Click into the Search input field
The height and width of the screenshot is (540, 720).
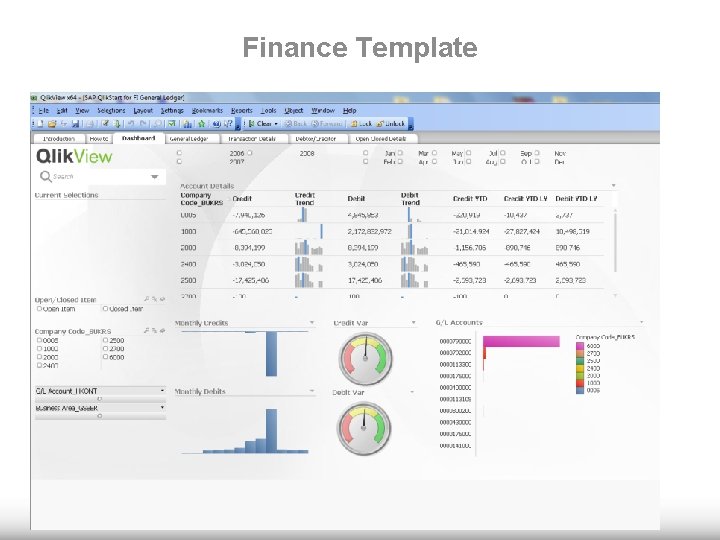(99, 176)
